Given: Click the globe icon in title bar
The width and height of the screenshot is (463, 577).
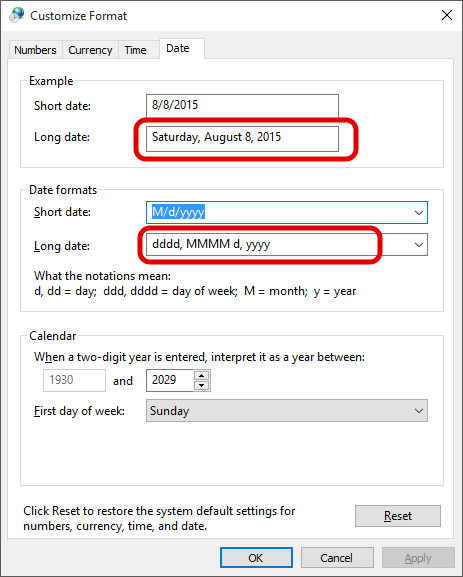Looking at the screenshot, I should click(x=17, y=15).
